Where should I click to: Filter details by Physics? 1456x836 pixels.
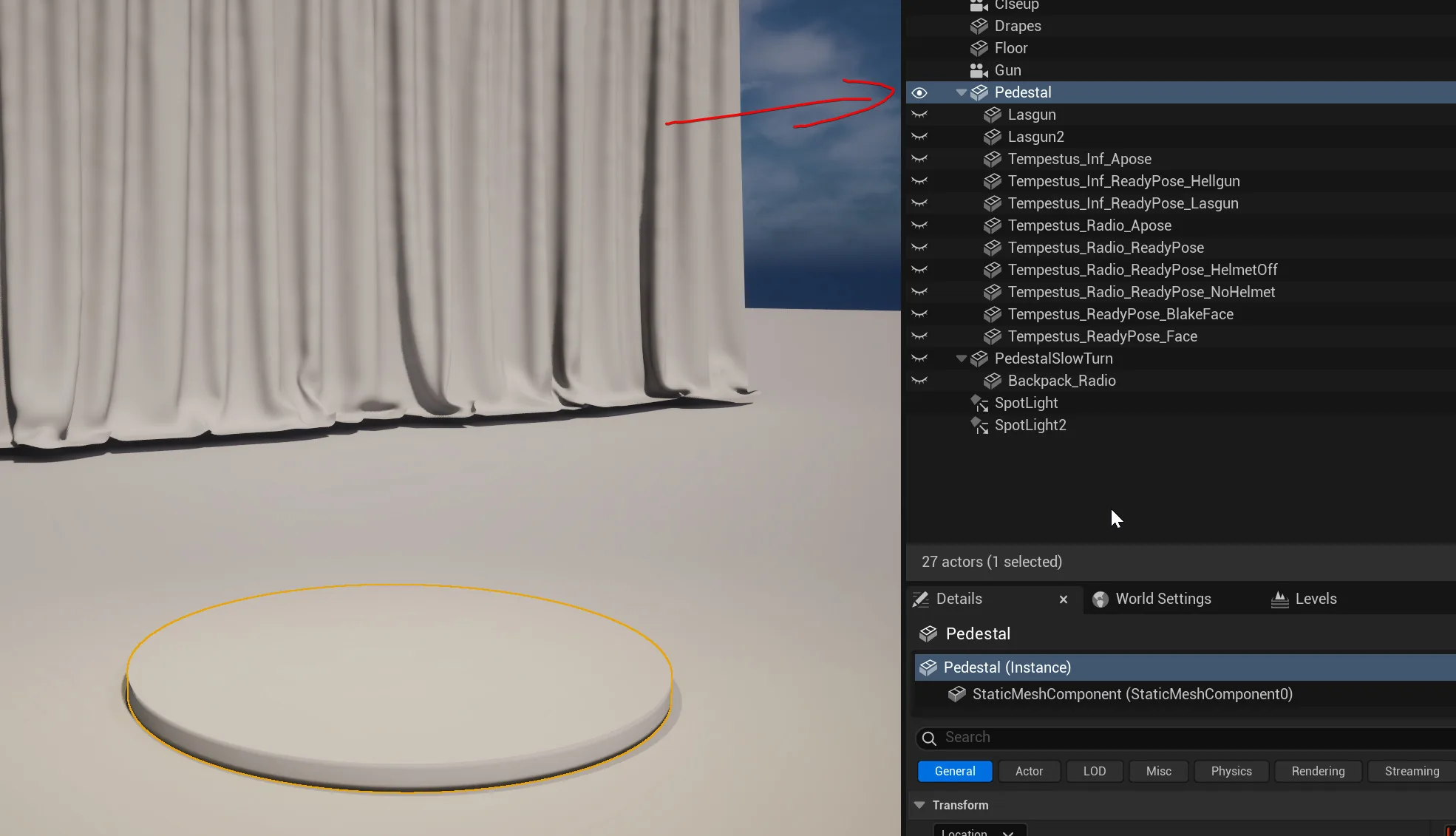[x=1231, y=771]
